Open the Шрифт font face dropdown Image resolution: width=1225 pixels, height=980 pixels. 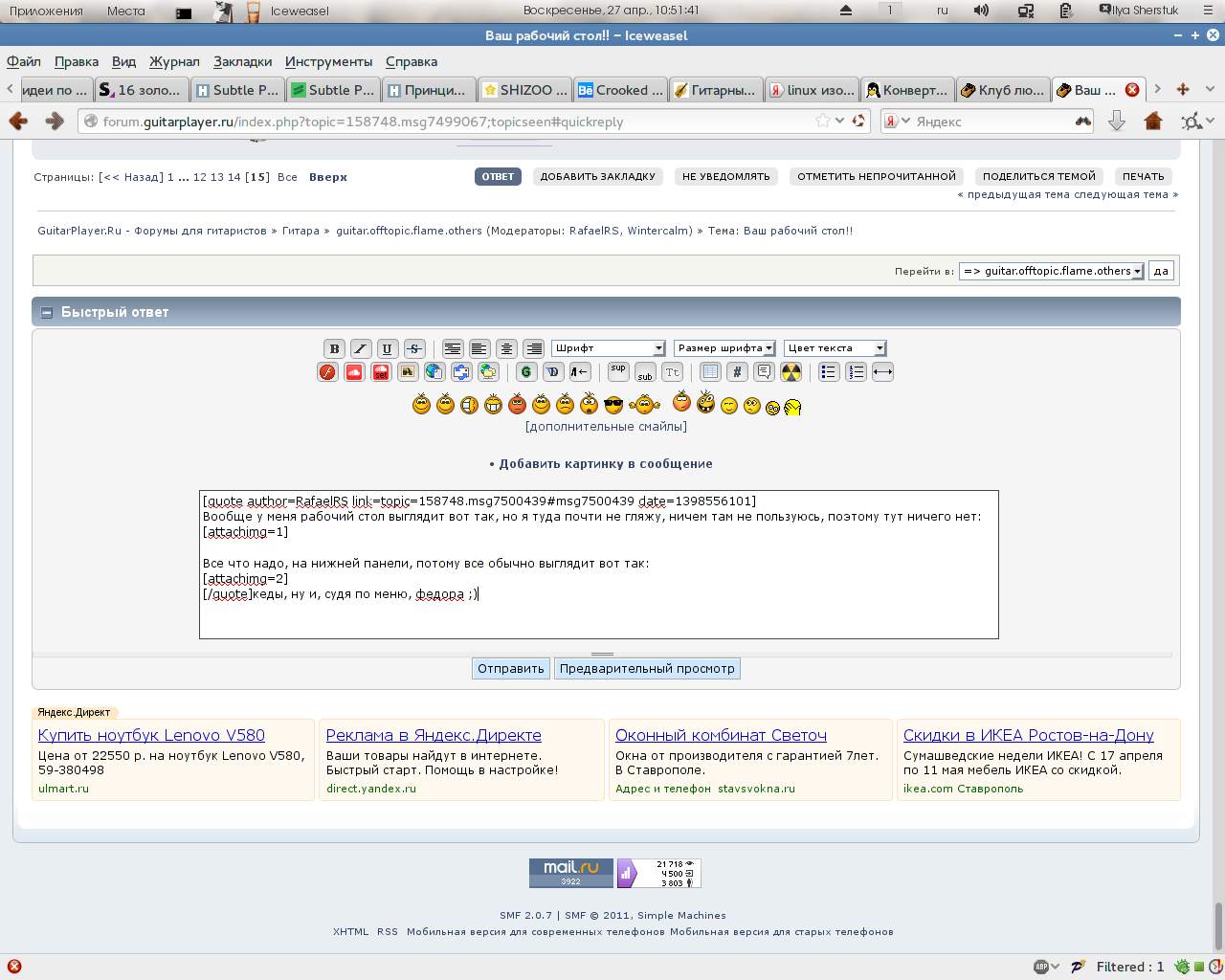(x=608, y=348)
